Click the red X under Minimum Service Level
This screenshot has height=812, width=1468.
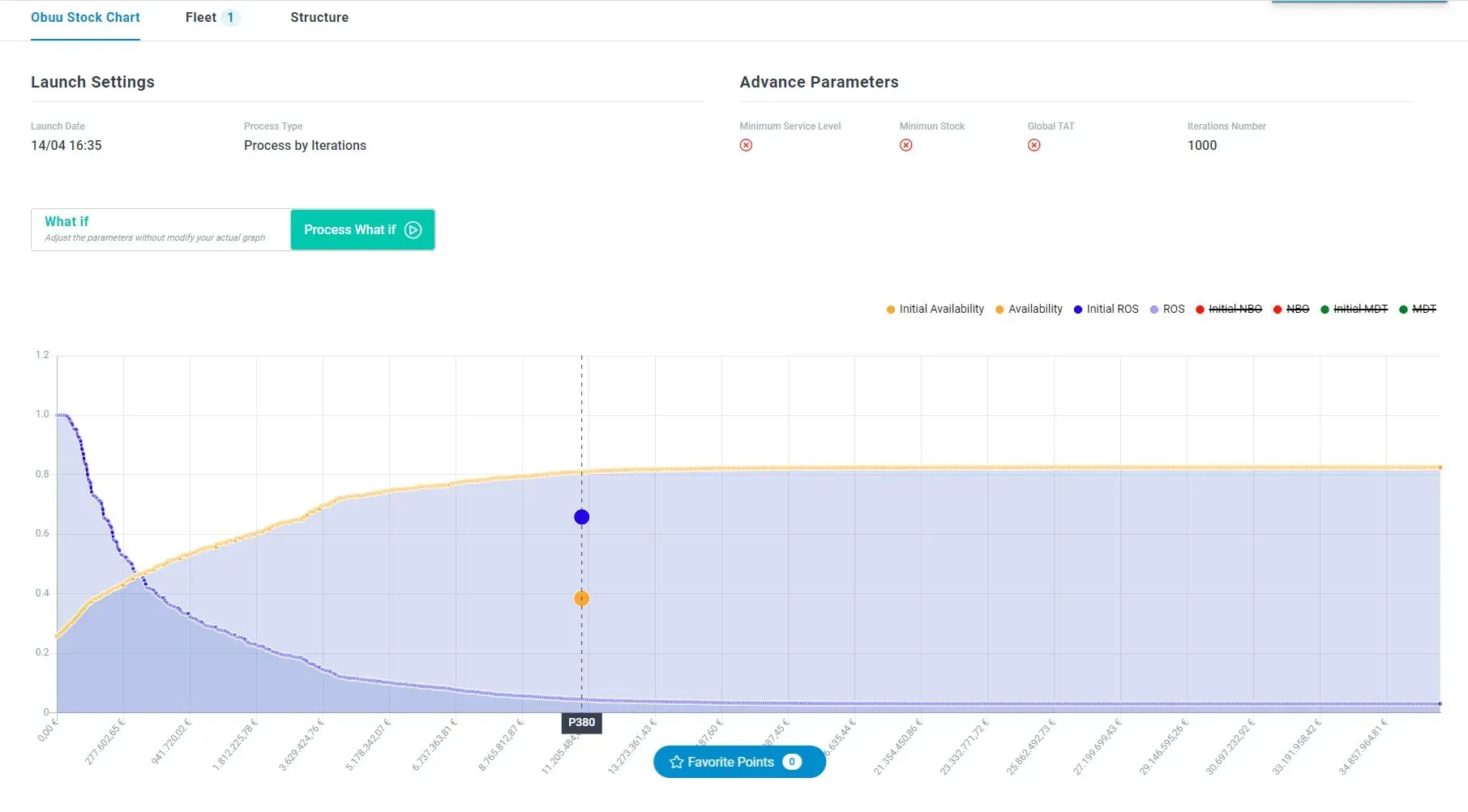pyautogui.click(x=746, y=145)
